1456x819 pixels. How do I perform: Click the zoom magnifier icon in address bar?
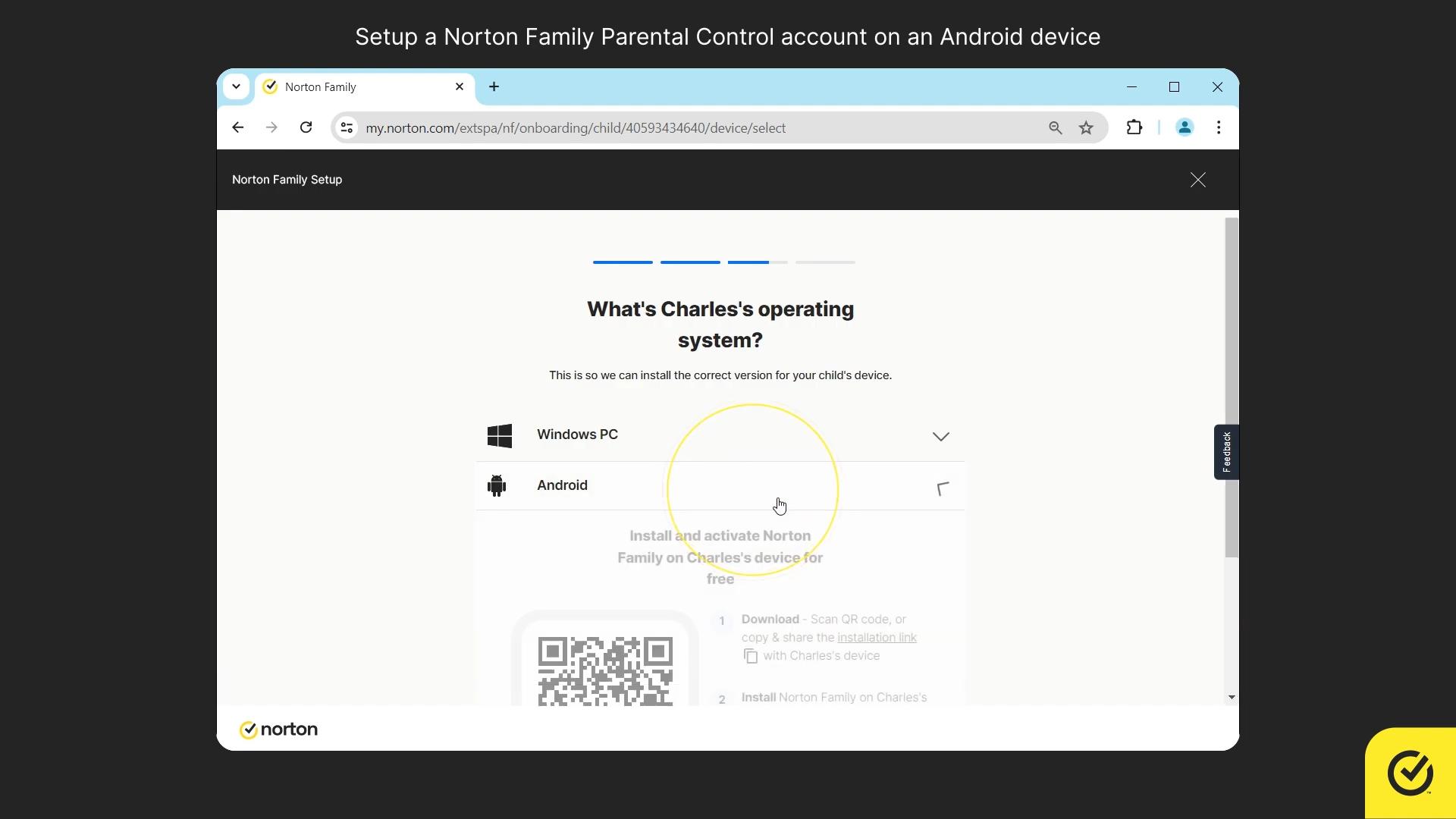click(x=1056, y=127)
